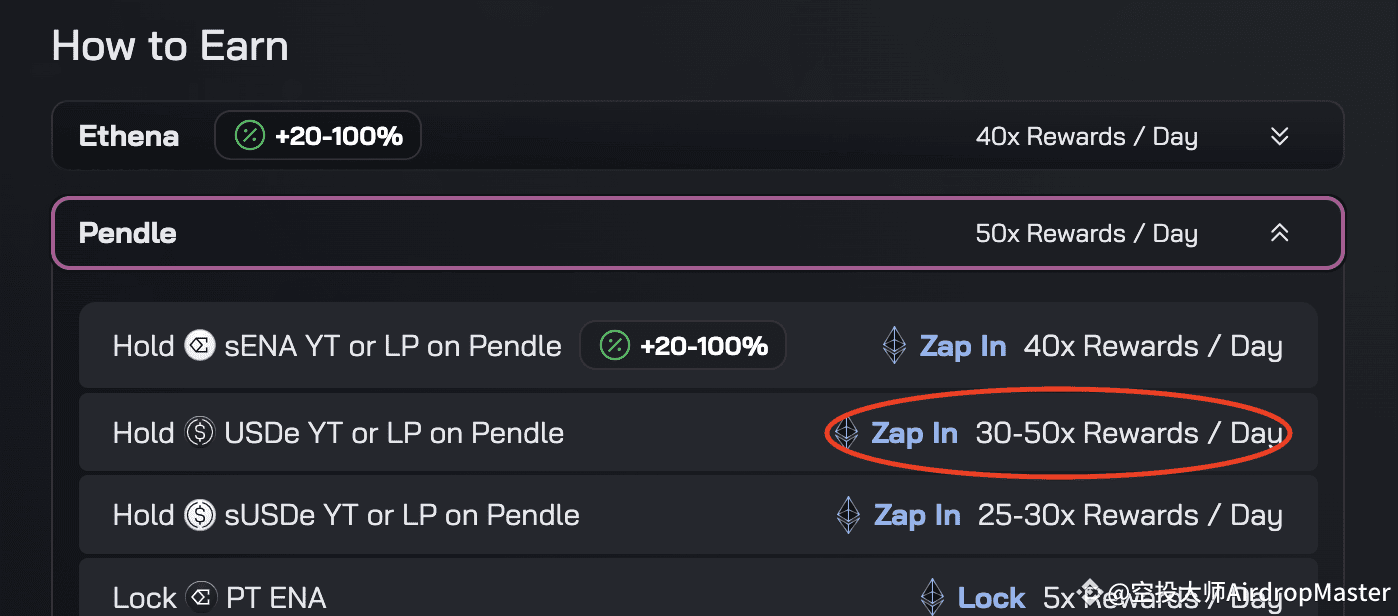Click Ethereum icon beside the Lock link

tap(932, 597)
